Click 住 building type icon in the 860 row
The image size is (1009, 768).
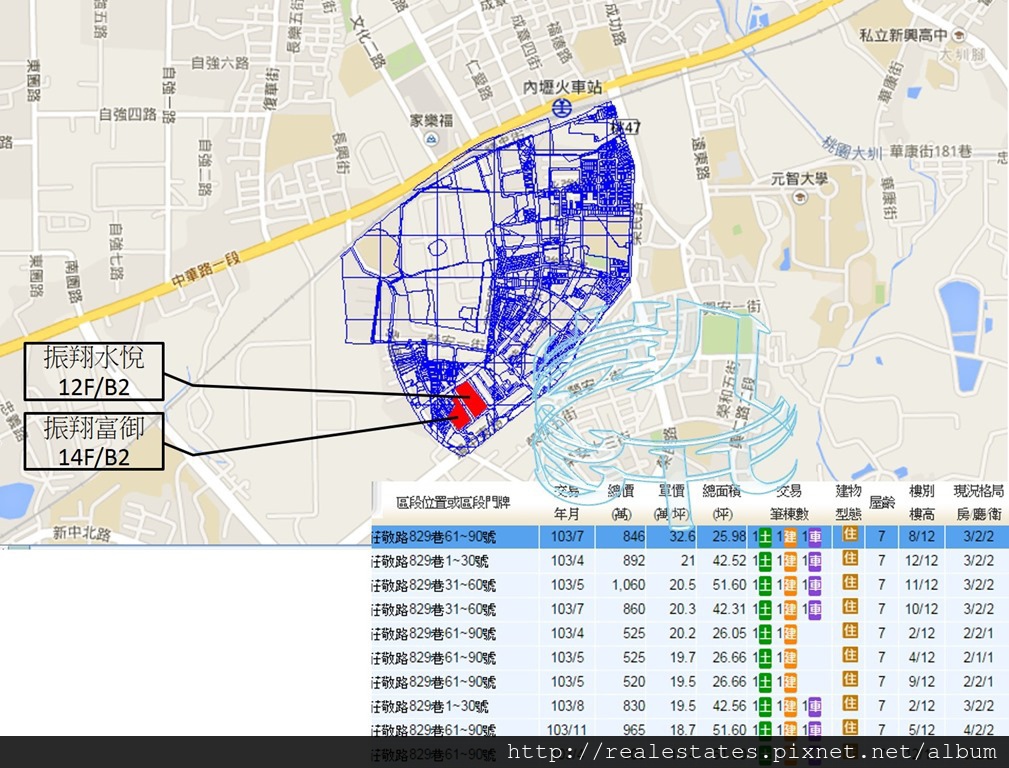tap(850, 608)
